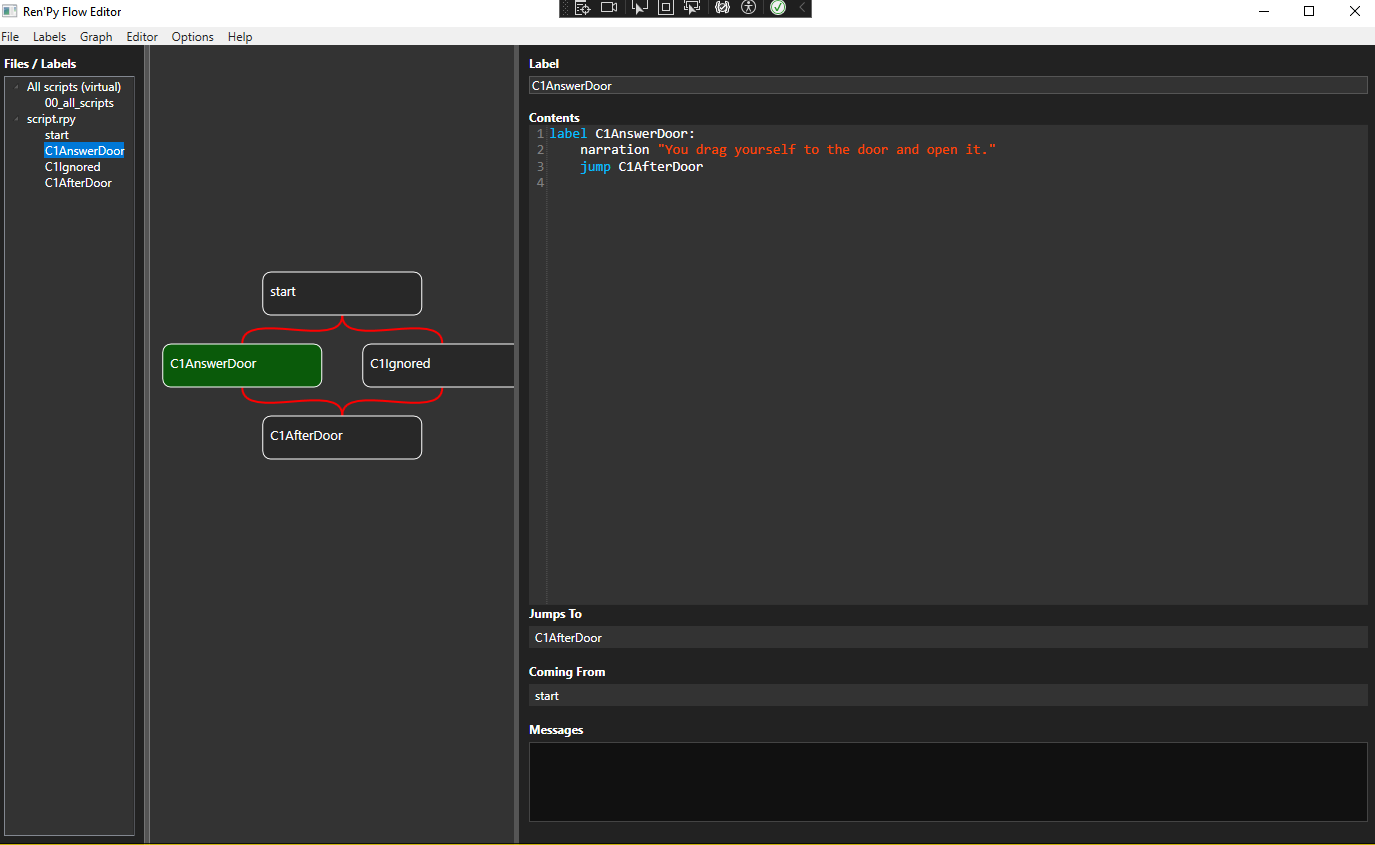Click C1AfterDoor under Jumps To
This screenshot has width=1375, height=845.
pos(568,638)
